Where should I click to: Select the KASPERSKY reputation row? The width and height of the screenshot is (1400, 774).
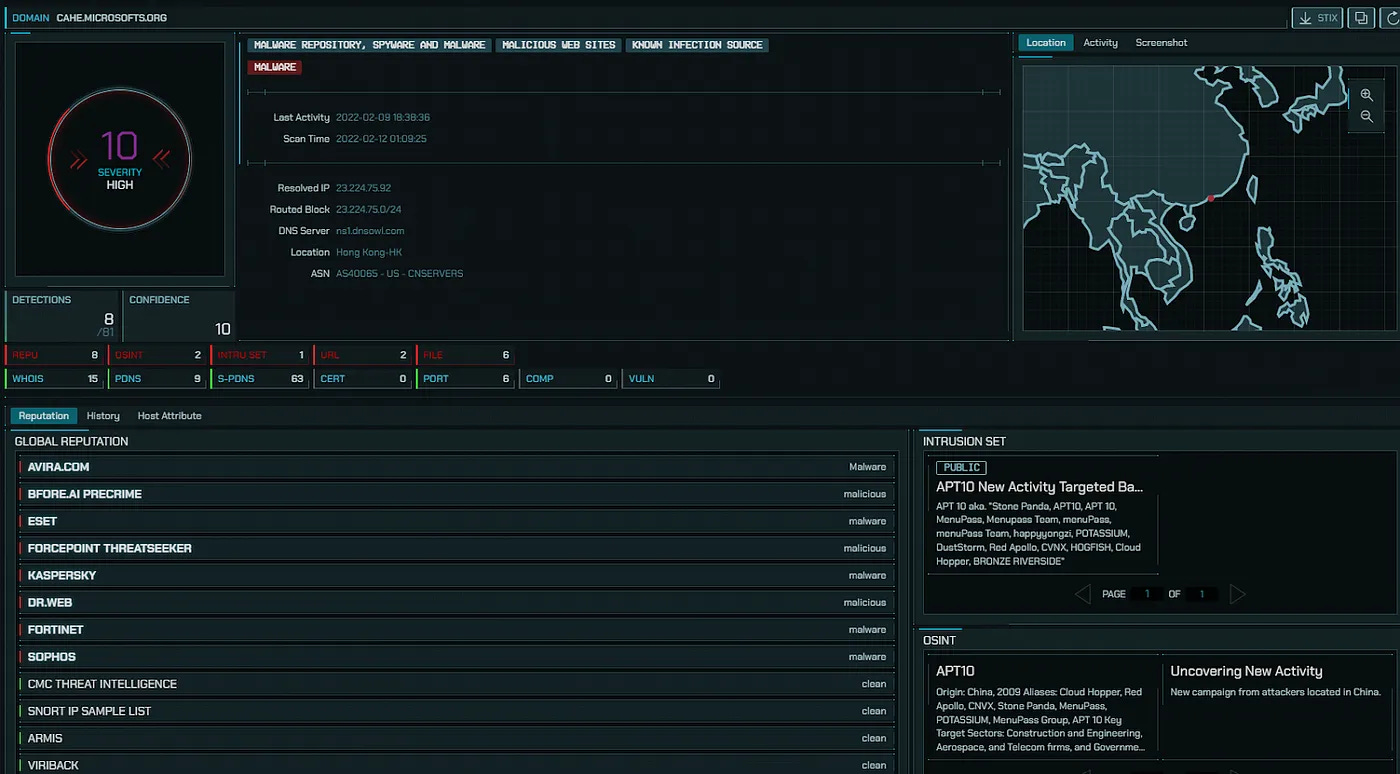[457, 575]
